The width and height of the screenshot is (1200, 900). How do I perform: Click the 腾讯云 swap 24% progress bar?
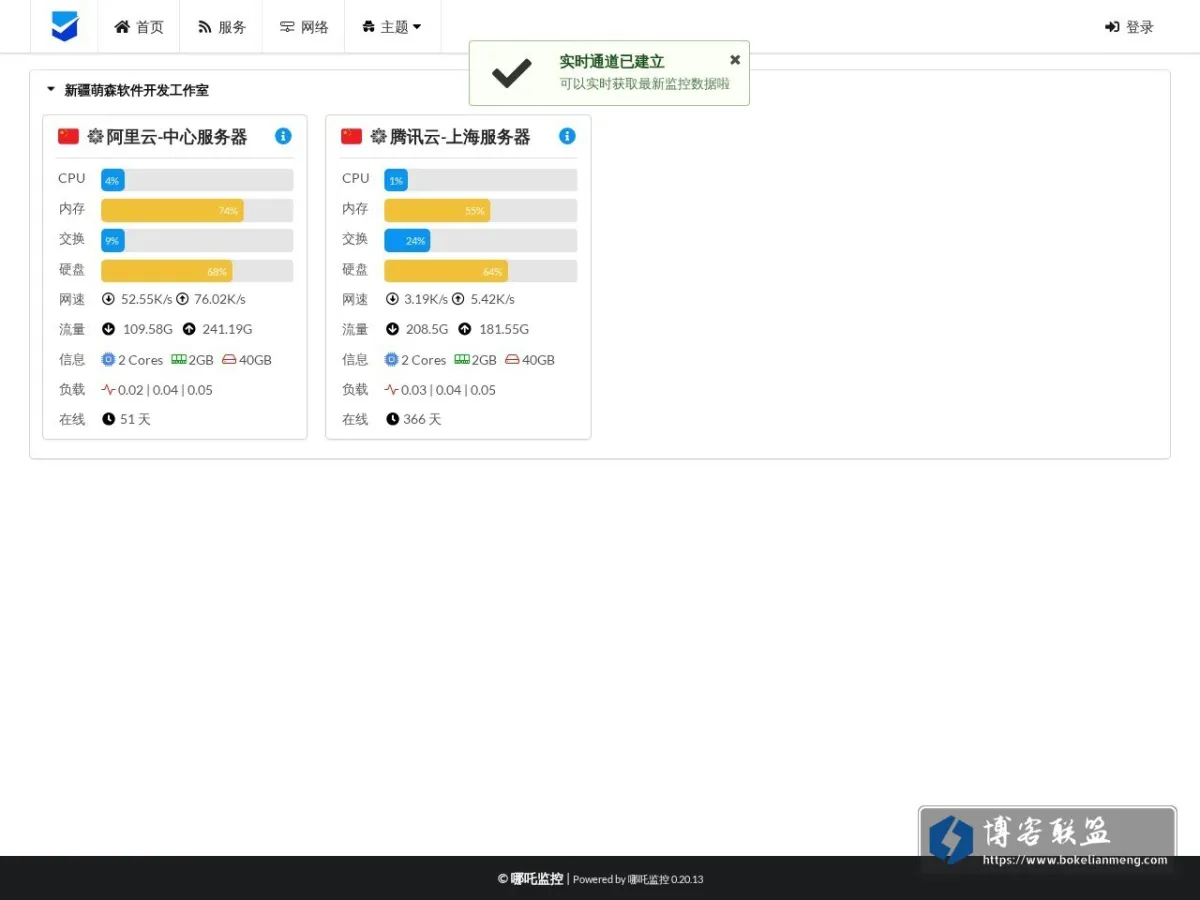click(481, 240)
